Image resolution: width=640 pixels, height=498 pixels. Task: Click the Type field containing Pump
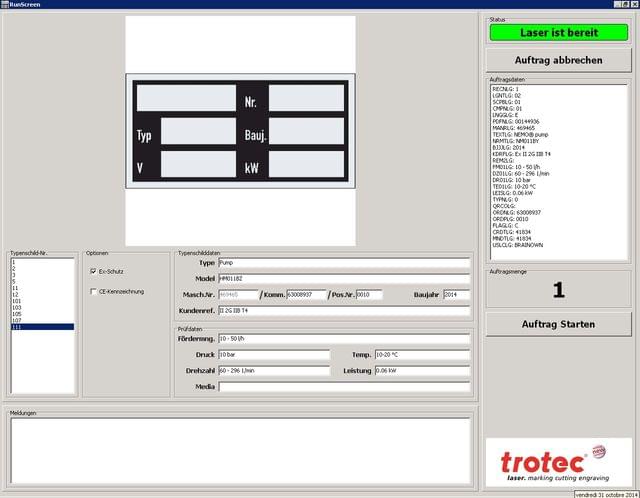tap(343, 263)
